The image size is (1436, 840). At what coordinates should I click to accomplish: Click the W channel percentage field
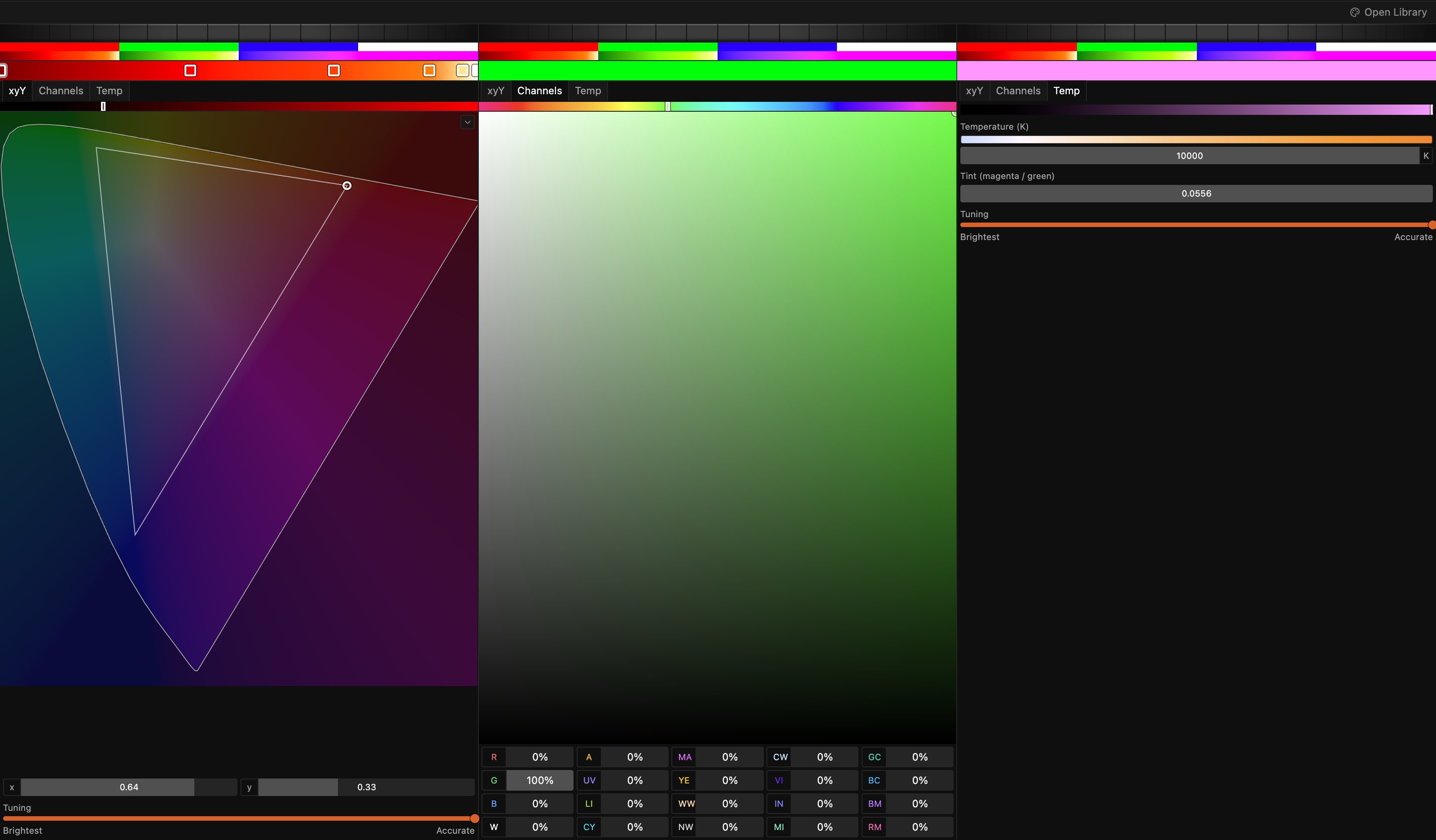click(540, 827)
